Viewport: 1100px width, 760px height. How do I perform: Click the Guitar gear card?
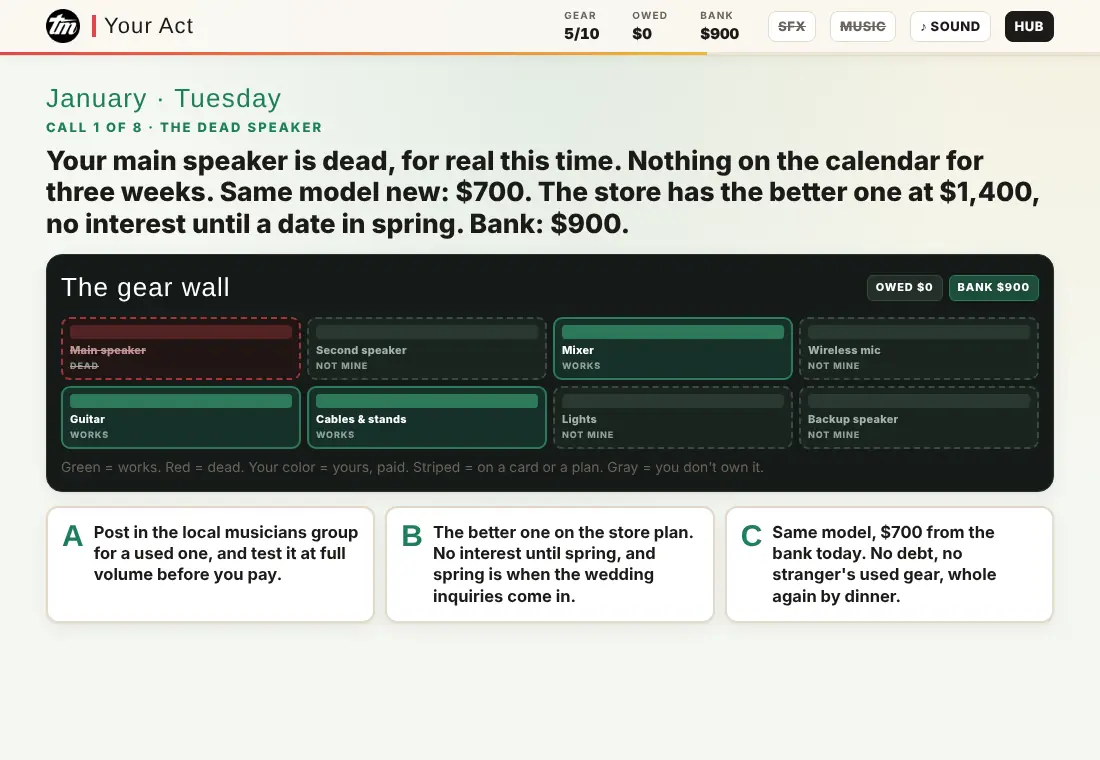pos(181,418)
